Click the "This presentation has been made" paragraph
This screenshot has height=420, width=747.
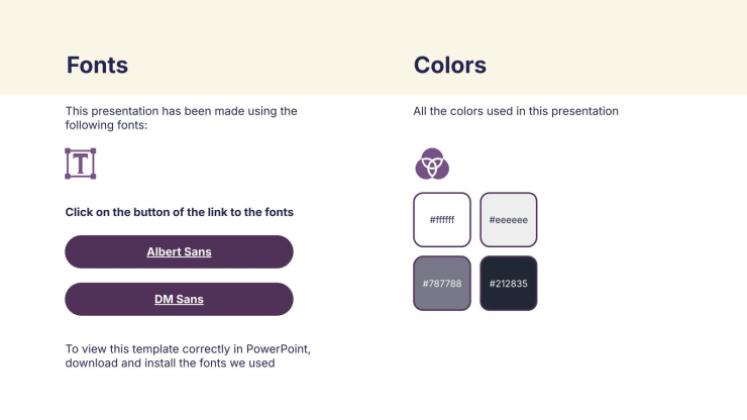click(x=181, y=118)
